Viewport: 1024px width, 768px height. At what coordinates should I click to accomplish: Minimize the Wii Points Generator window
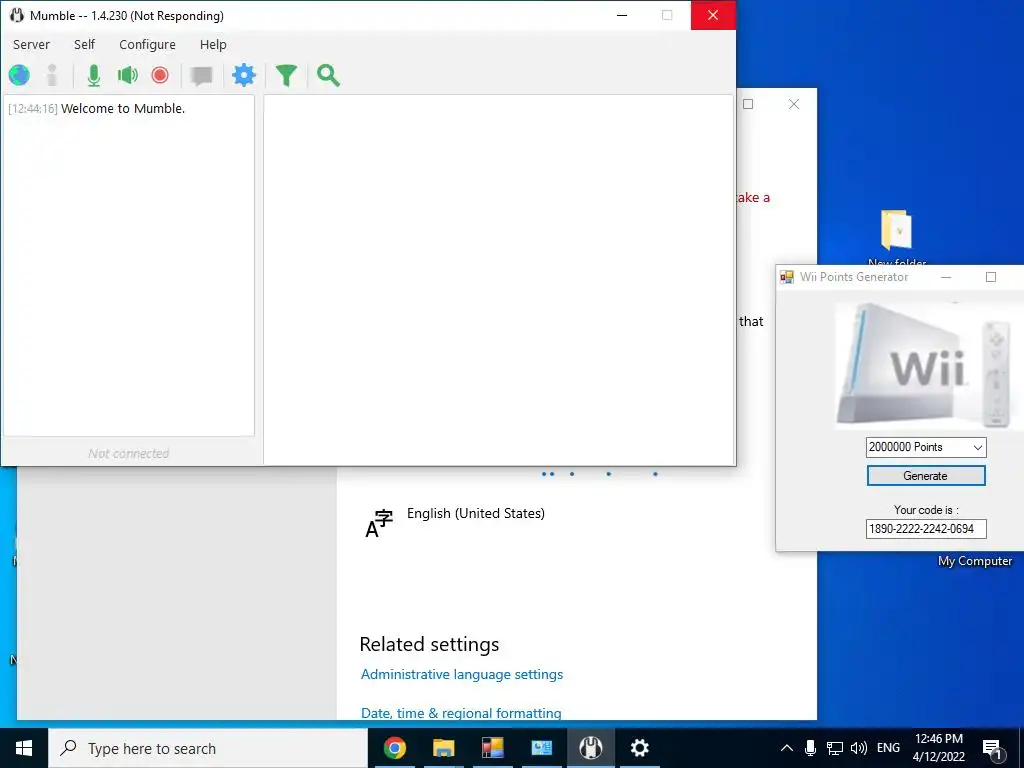(946, 277)
